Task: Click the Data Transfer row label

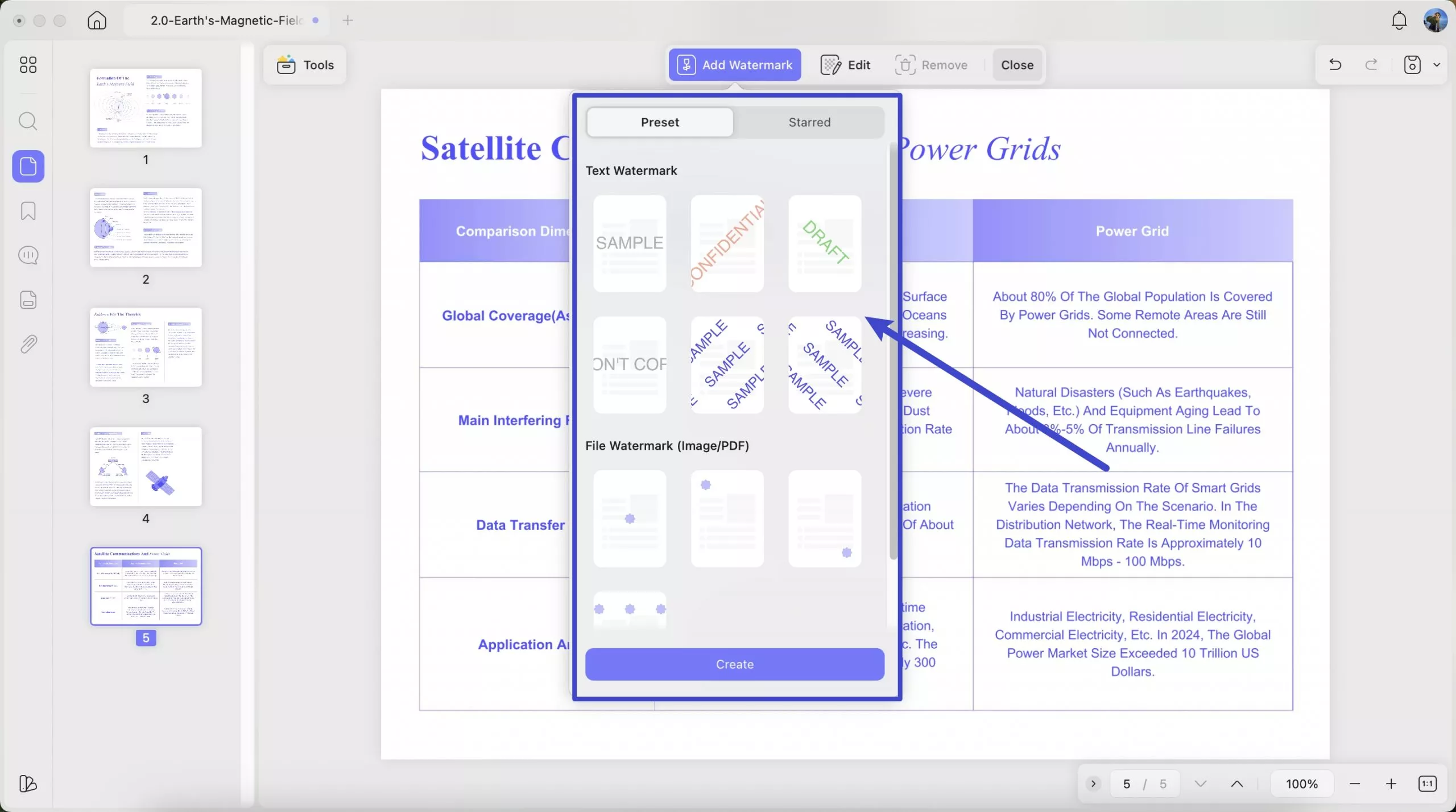Action: point(520,525)
